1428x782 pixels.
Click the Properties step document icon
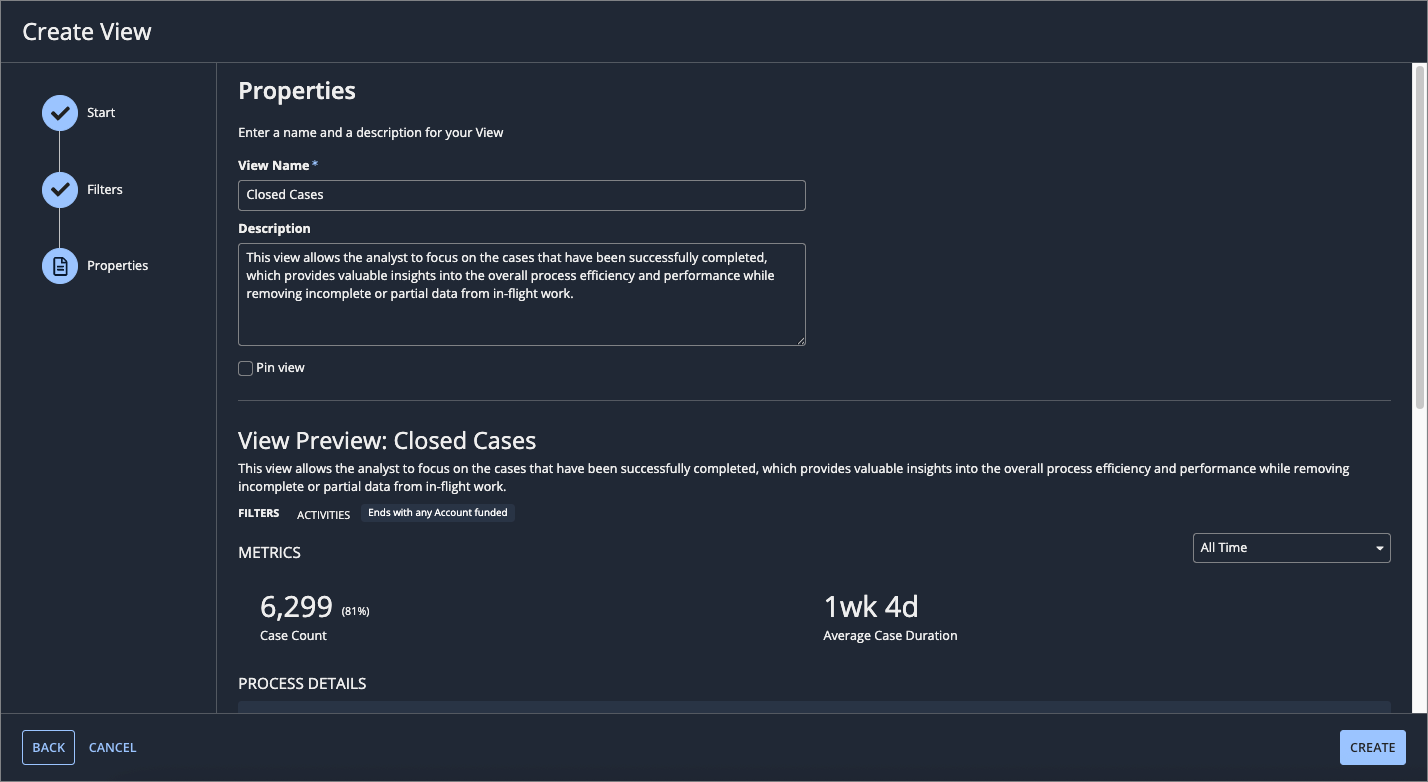[x=60, y=266]
